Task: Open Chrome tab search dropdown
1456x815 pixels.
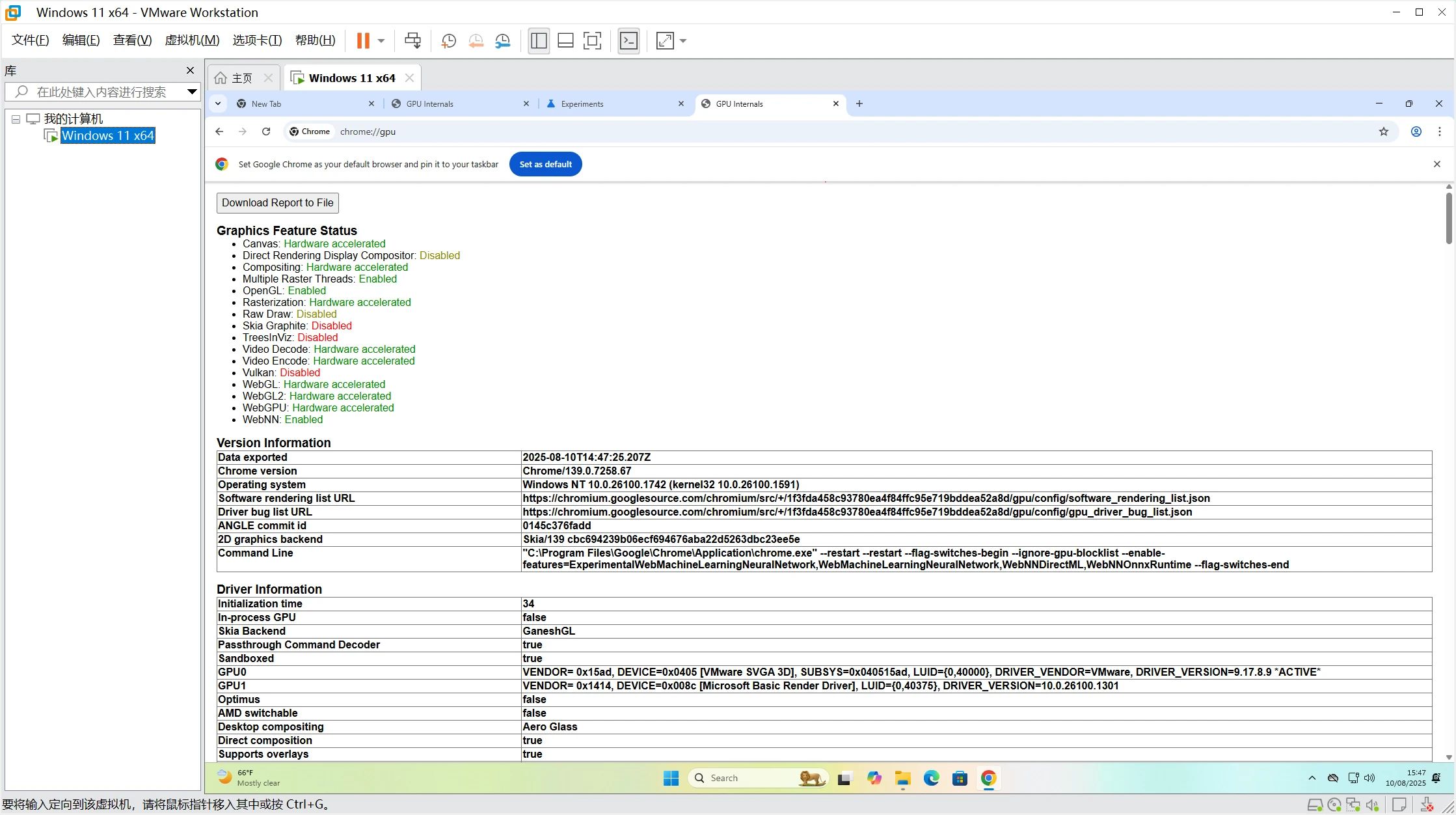Action: (218, 104)
